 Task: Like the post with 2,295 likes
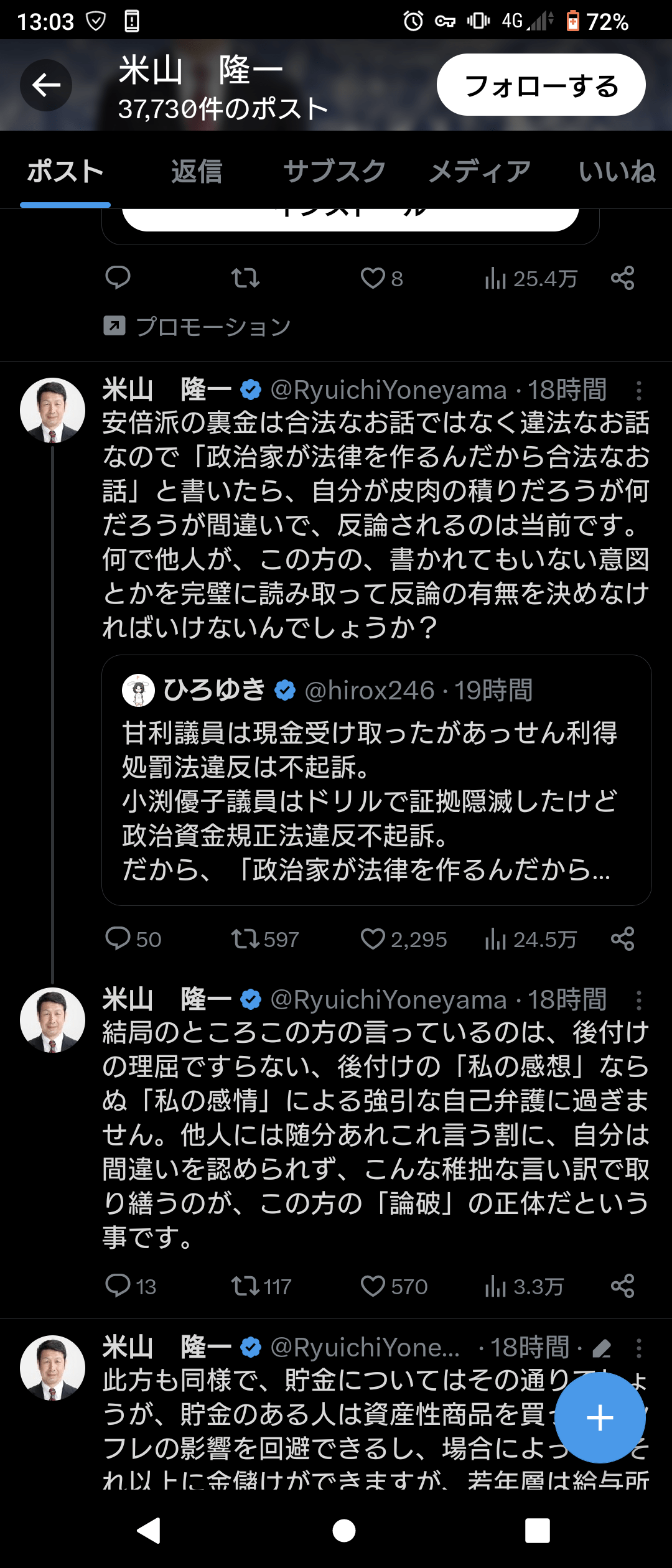[373, 938]
